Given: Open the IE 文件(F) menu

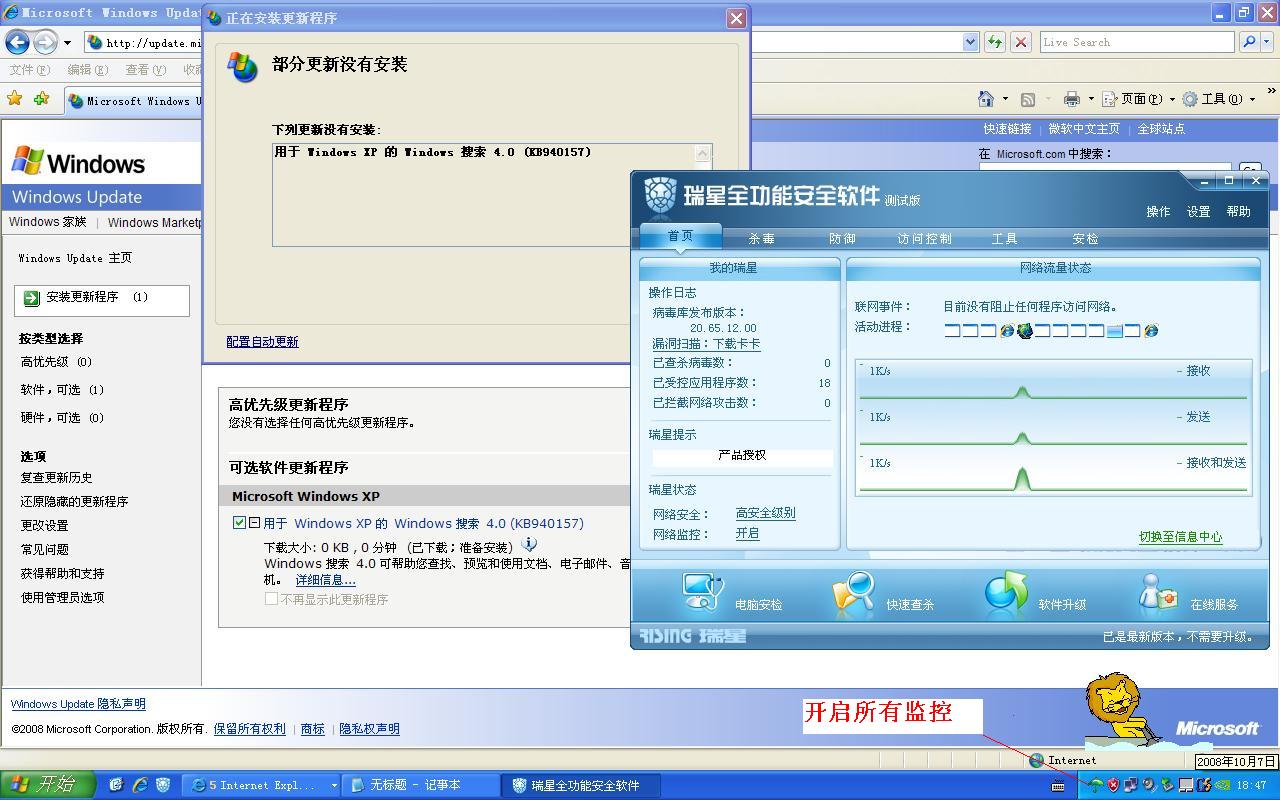Looking at the screenshot, I should pyautogui.click(x=29, y=70).
